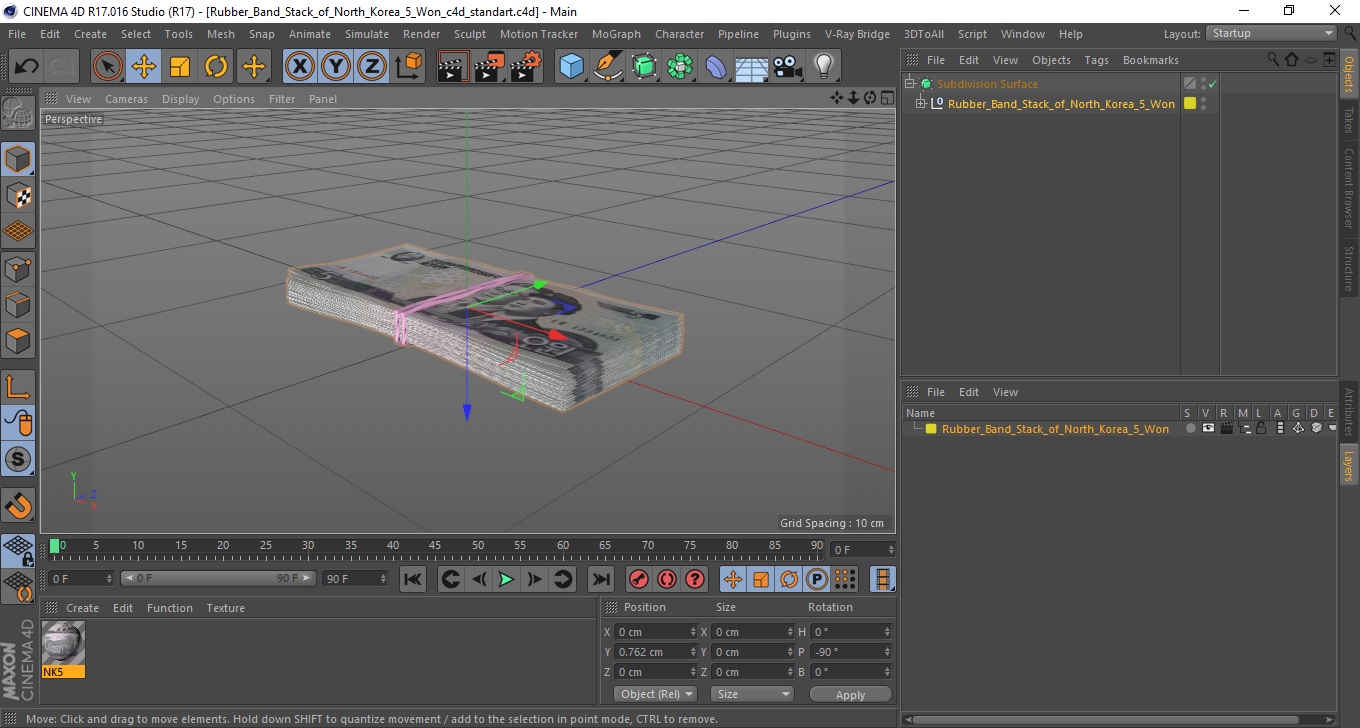Open the viewport Display menu
Image resolution: width=1360 pixels, height=728 pixels.
(x=181, y=99)
